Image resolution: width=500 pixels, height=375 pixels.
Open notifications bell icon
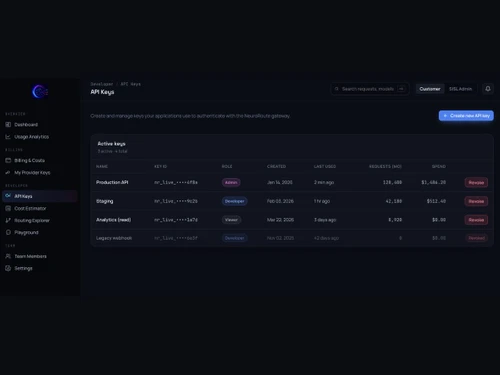(x=488, y=89)
